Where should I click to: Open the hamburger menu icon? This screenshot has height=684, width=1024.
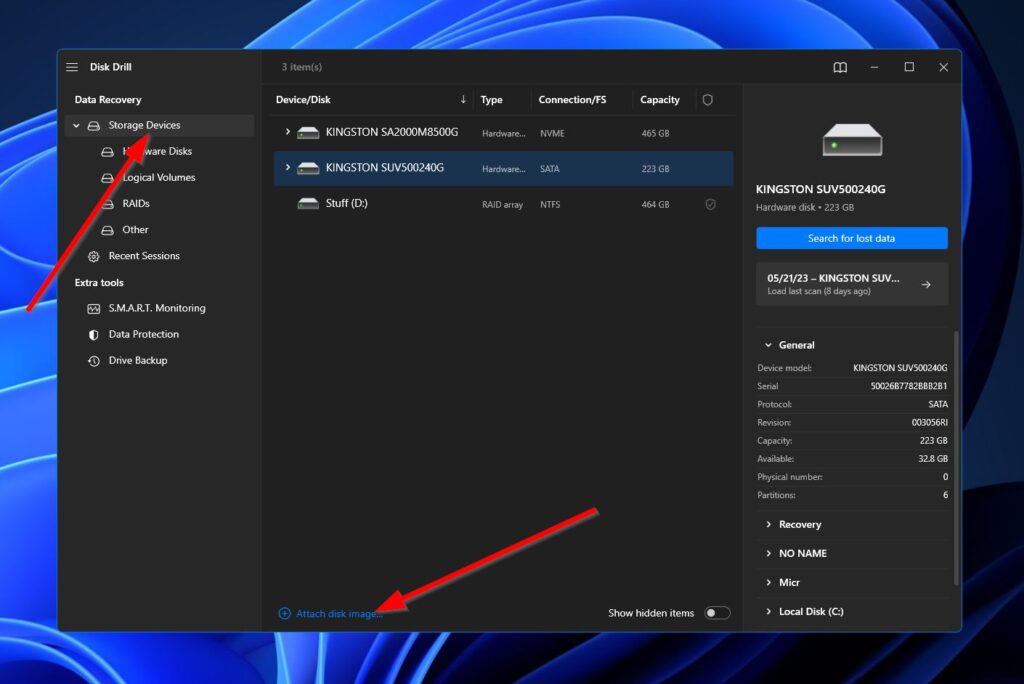point(72,67)
